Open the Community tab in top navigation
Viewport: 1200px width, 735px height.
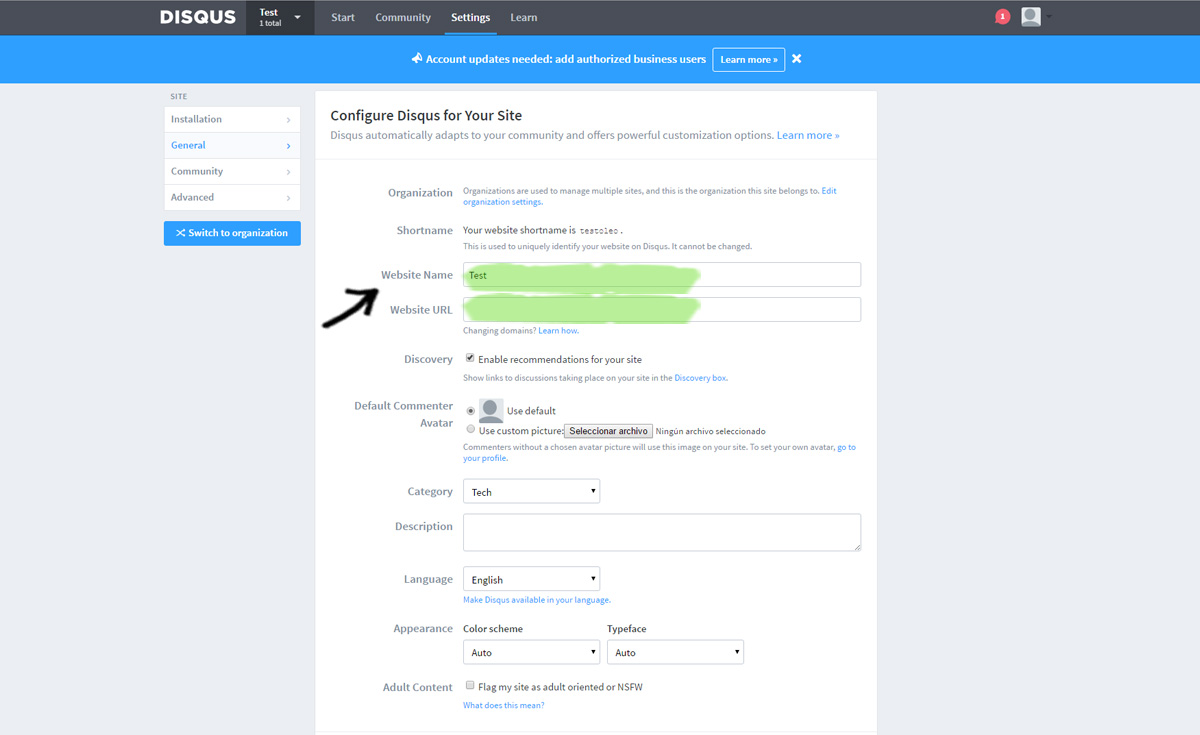point(403,17)
